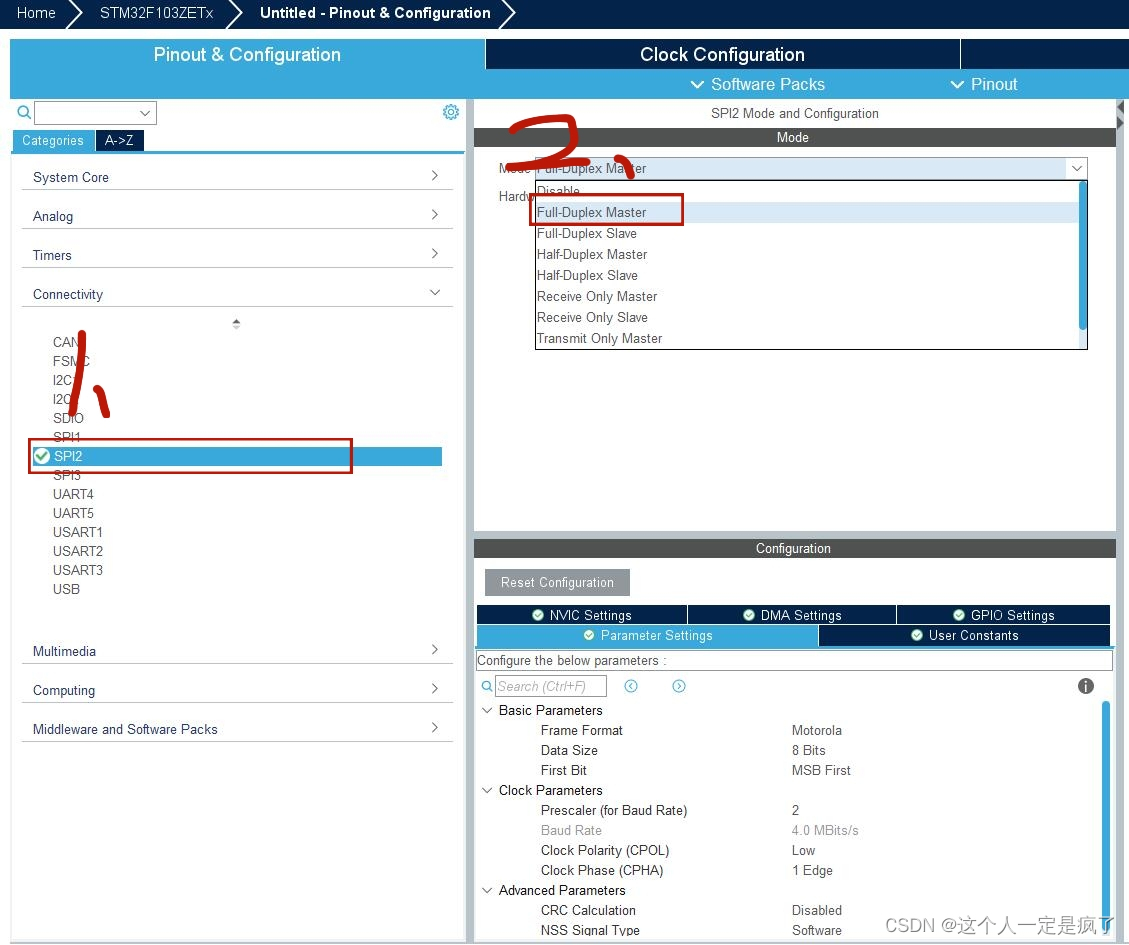Go to Home breadcrumb
This screenshot has width=1129, height=945.
point(36,13)
